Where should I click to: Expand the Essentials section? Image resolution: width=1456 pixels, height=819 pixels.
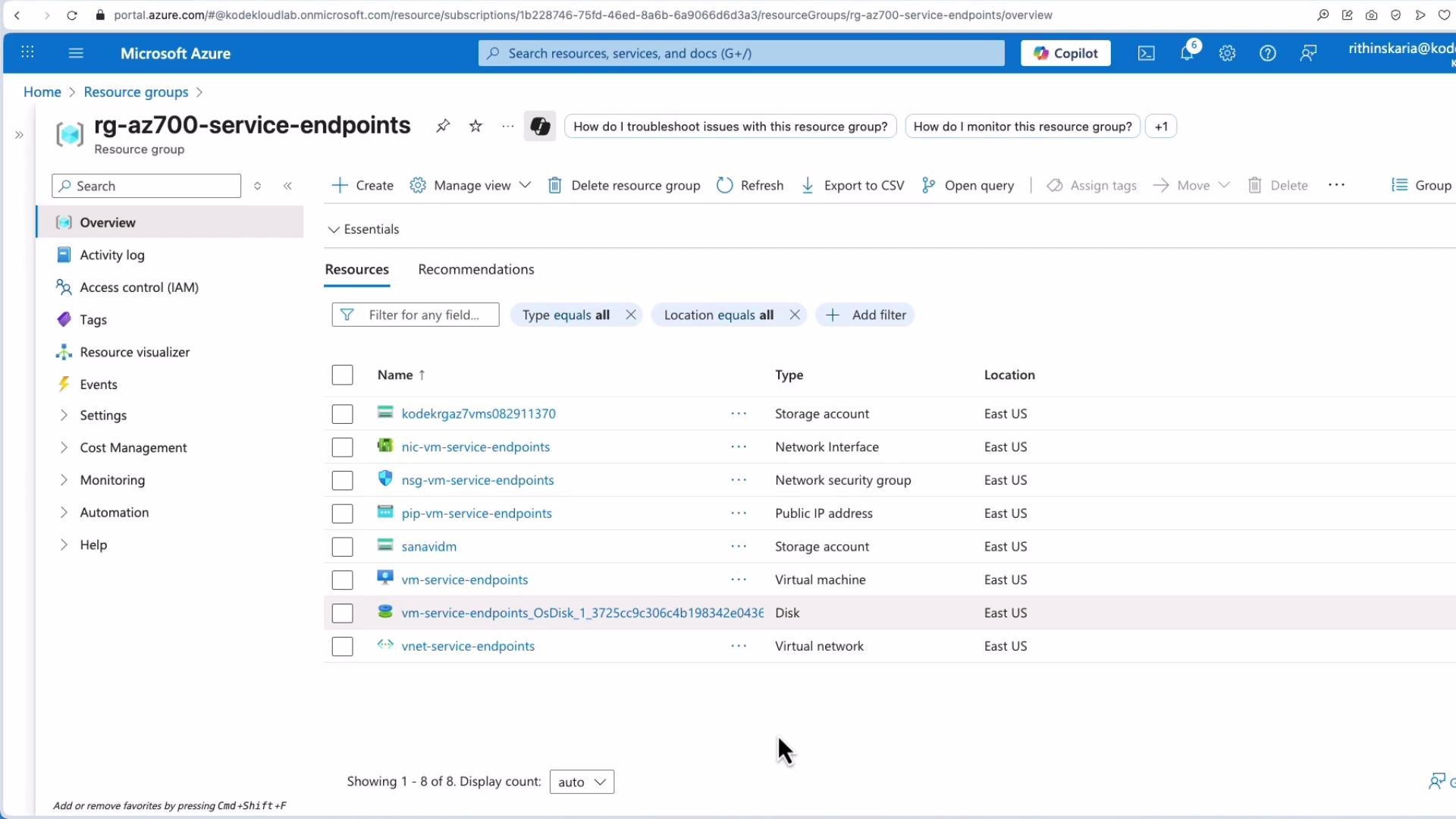coord(363,229)
